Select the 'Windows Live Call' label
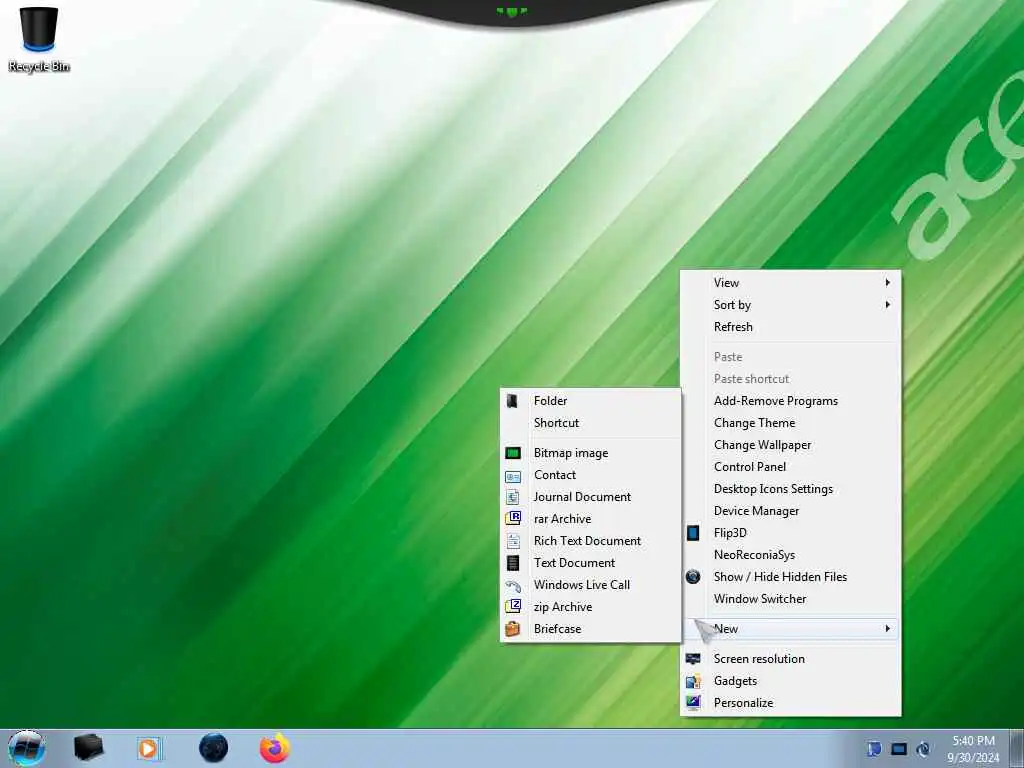The height and width of the screenshot is (768, 1024). (581, 585)
